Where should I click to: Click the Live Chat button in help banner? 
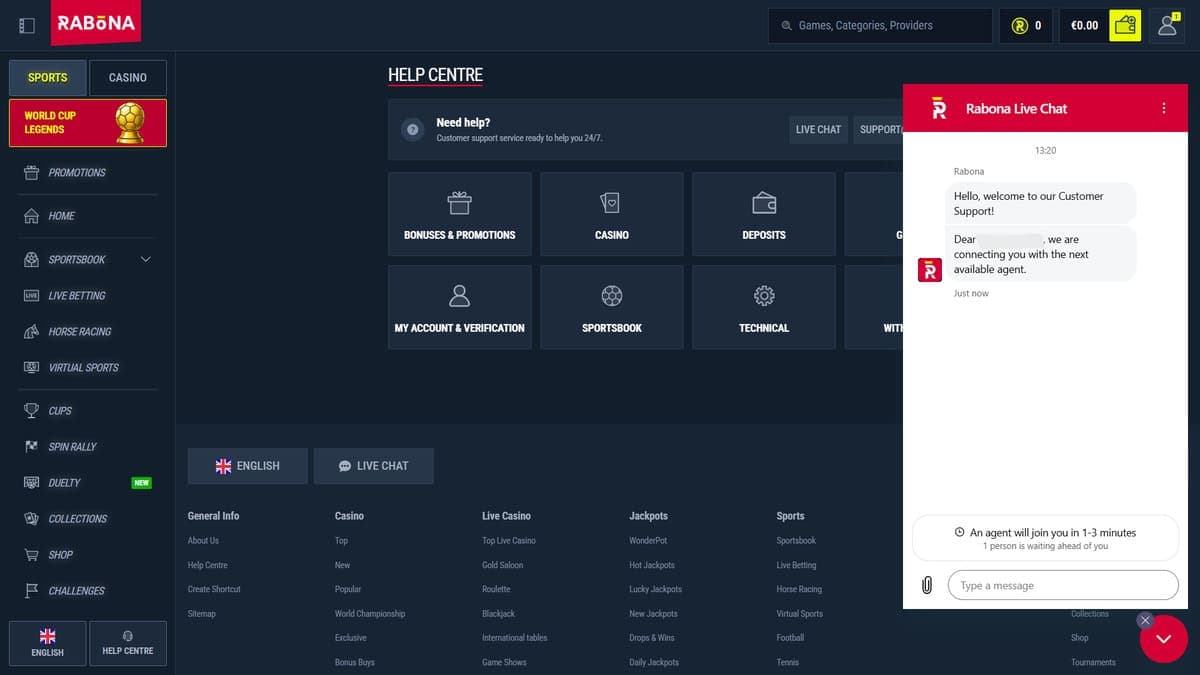pos(818,130)
